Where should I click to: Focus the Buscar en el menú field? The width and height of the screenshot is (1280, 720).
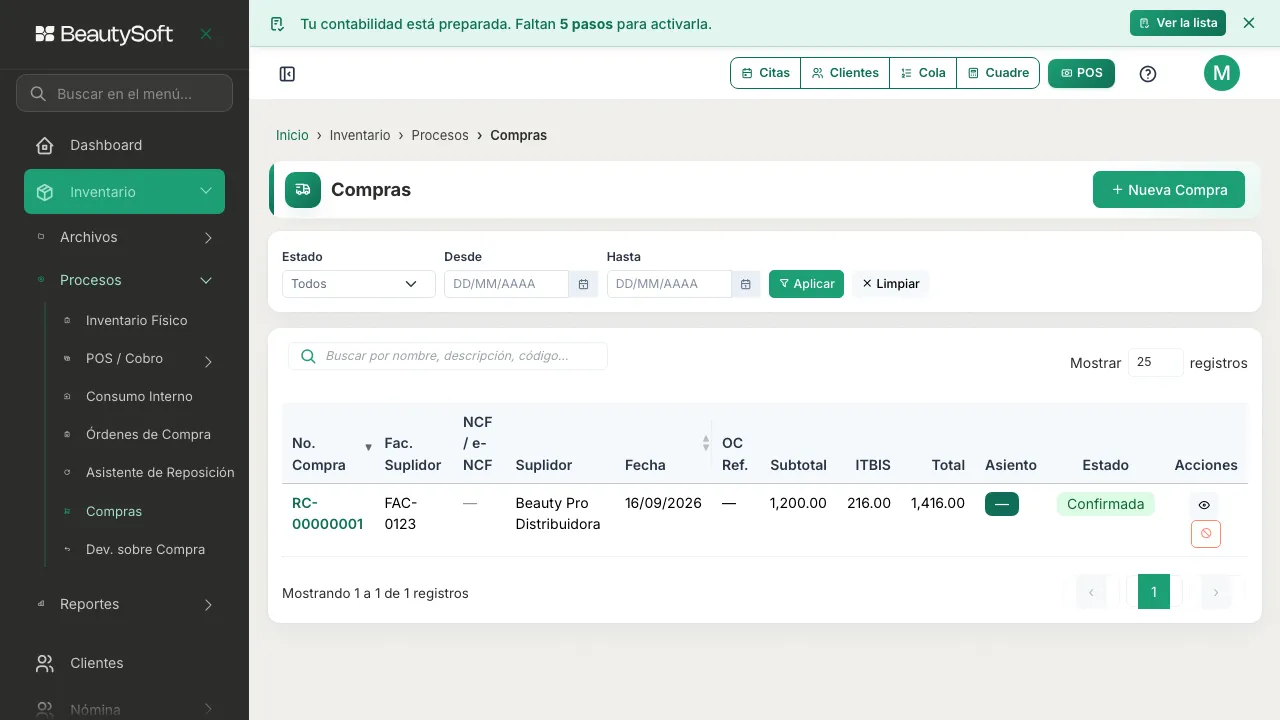(124, 94)
